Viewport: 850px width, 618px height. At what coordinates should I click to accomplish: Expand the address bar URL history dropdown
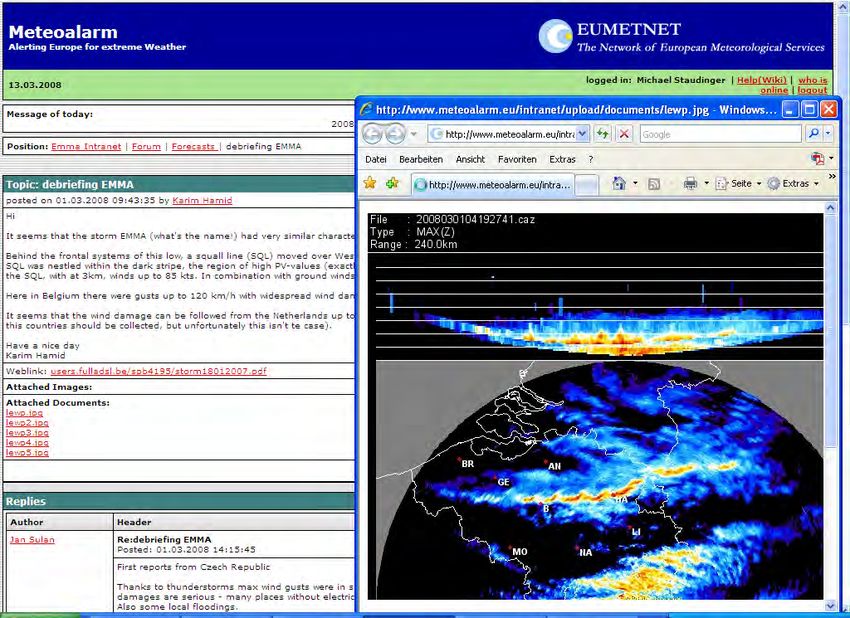(583, 134)
